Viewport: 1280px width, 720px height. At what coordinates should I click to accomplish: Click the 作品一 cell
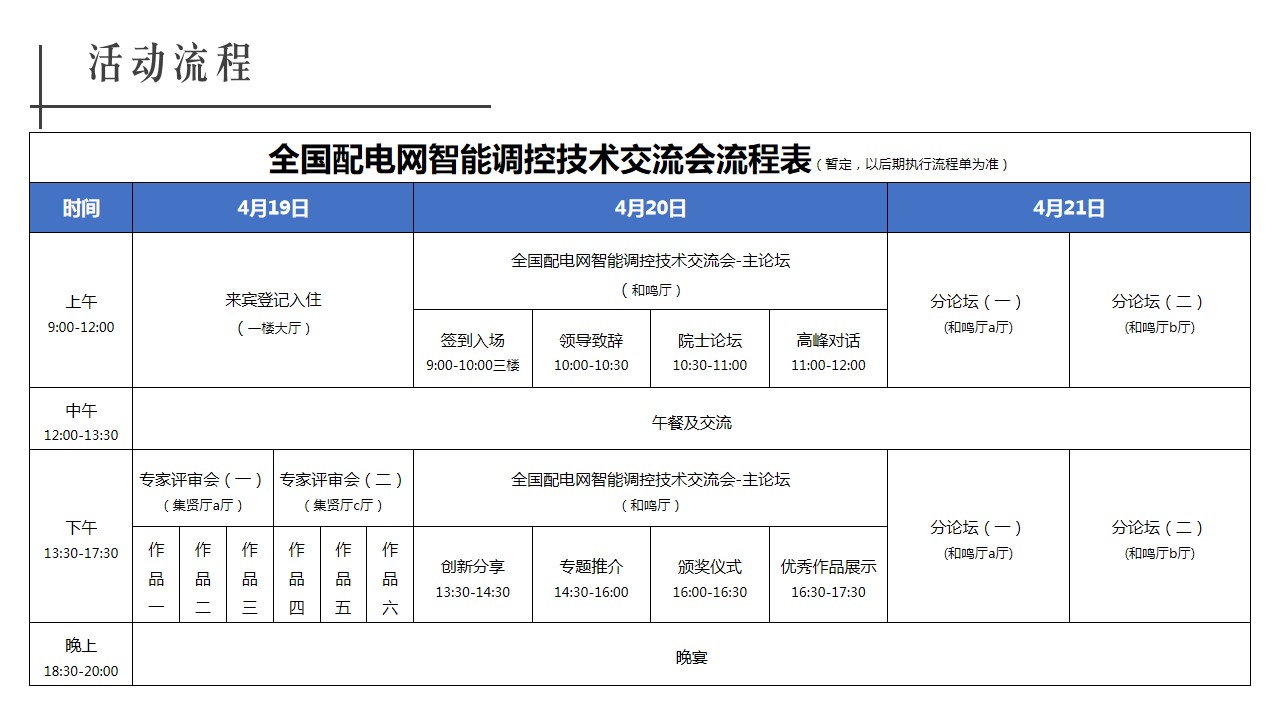156,575
